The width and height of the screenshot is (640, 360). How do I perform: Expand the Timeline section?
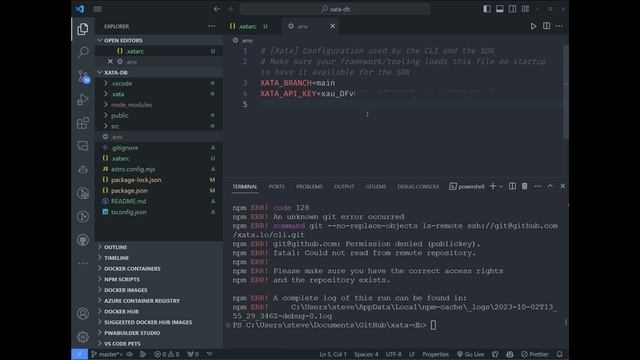(100, 258)
